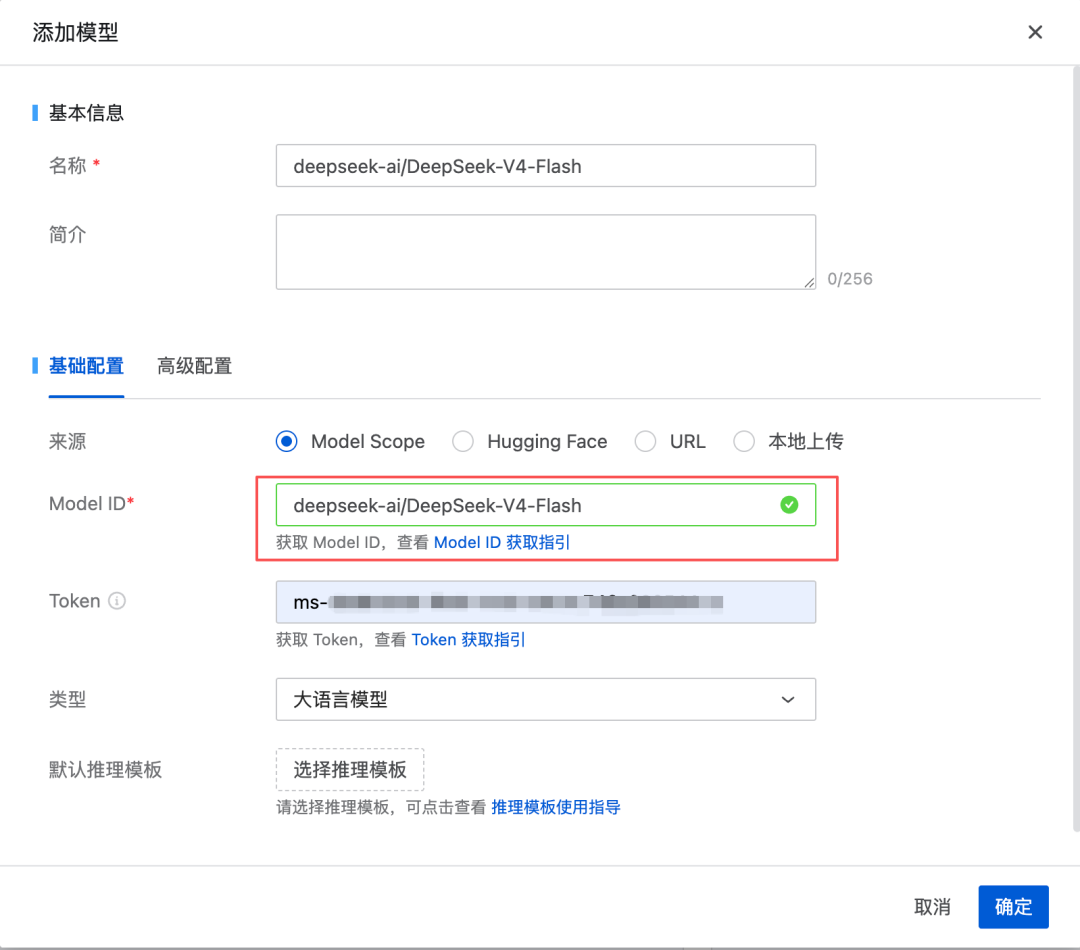This screenshot has height=950, width=1080.
Task: Open the 高级配置 tab
Action: pos(194,366)
